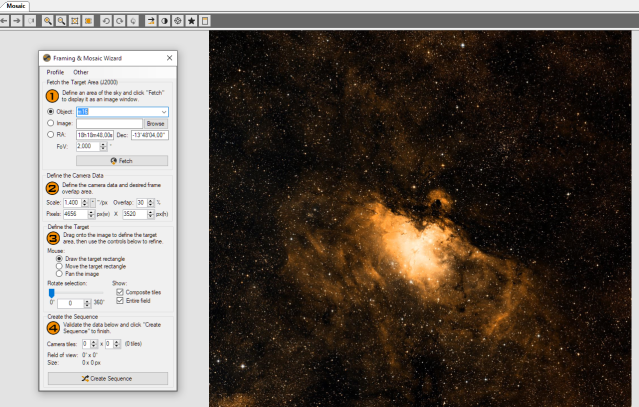Click the rotate counterclockwise icon

(x=106, y=20)
